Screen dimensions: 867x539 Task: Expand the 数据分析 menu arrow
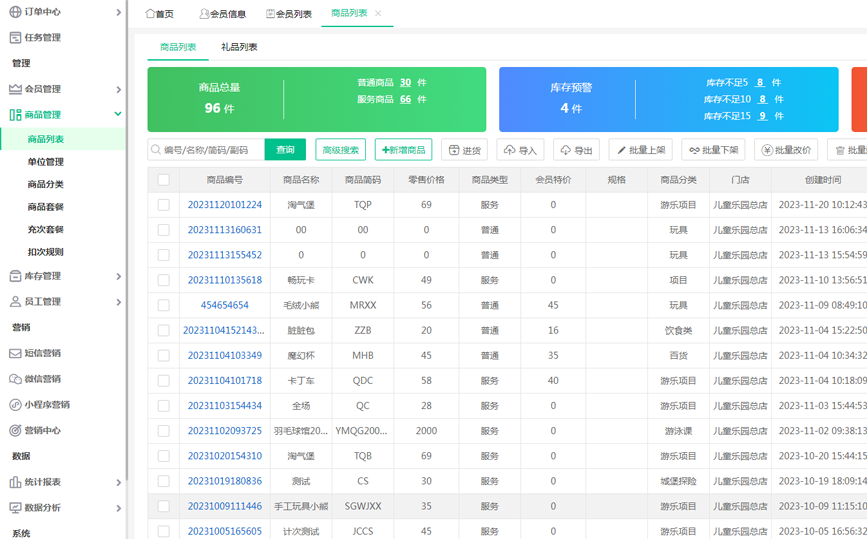[118, 508]
